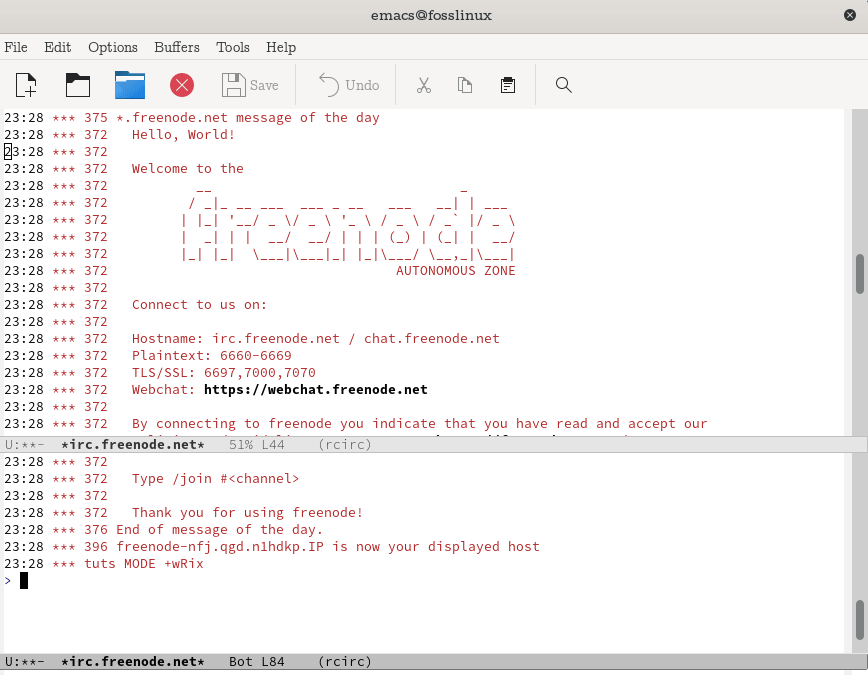Open the File menu
868x675 pixels.
point(16,47)
